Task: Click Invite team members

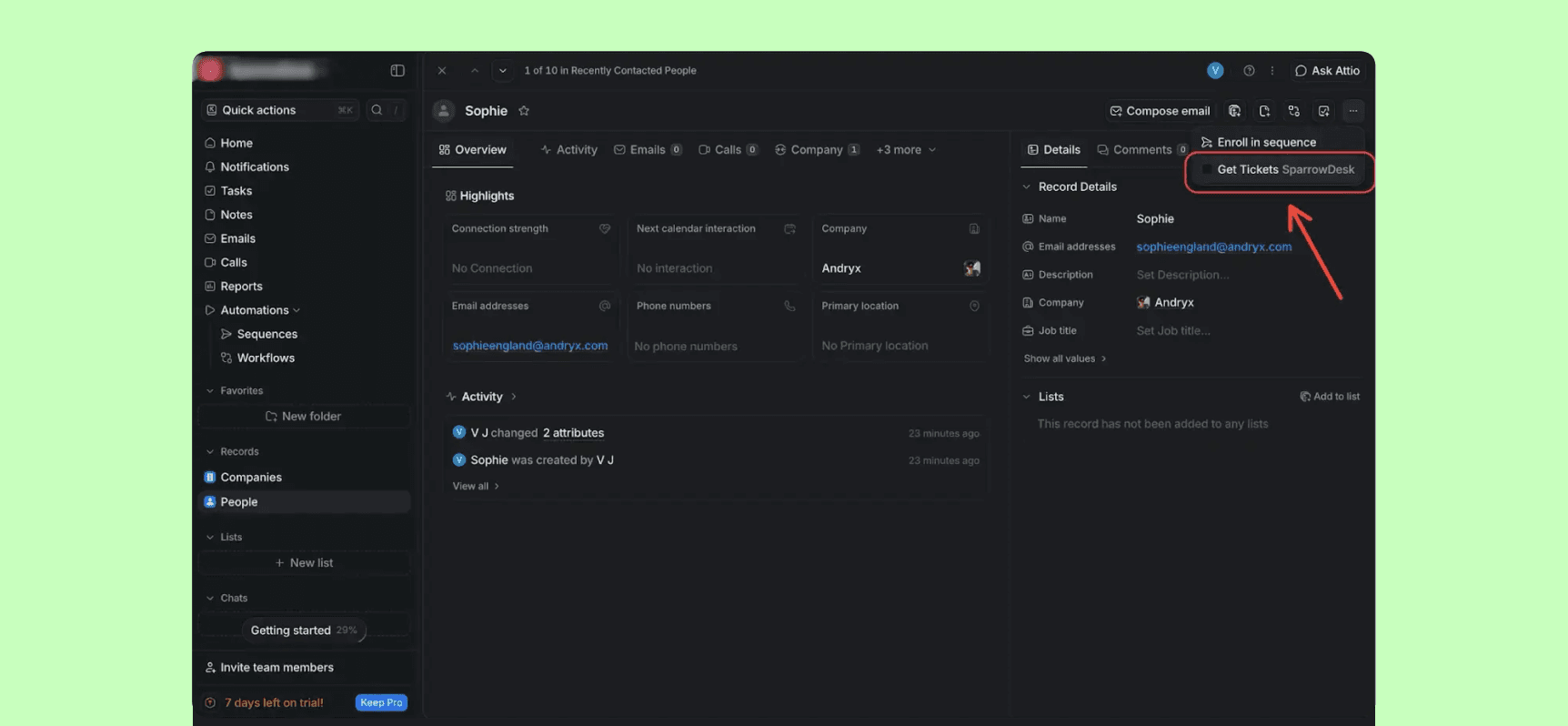Action: click(x=269, y=668)
